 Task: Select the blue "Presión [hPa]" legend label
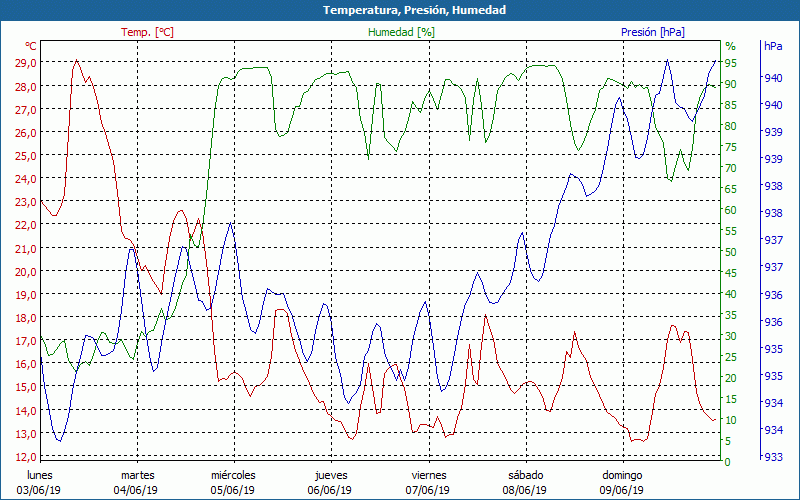[x=653, y=32]
